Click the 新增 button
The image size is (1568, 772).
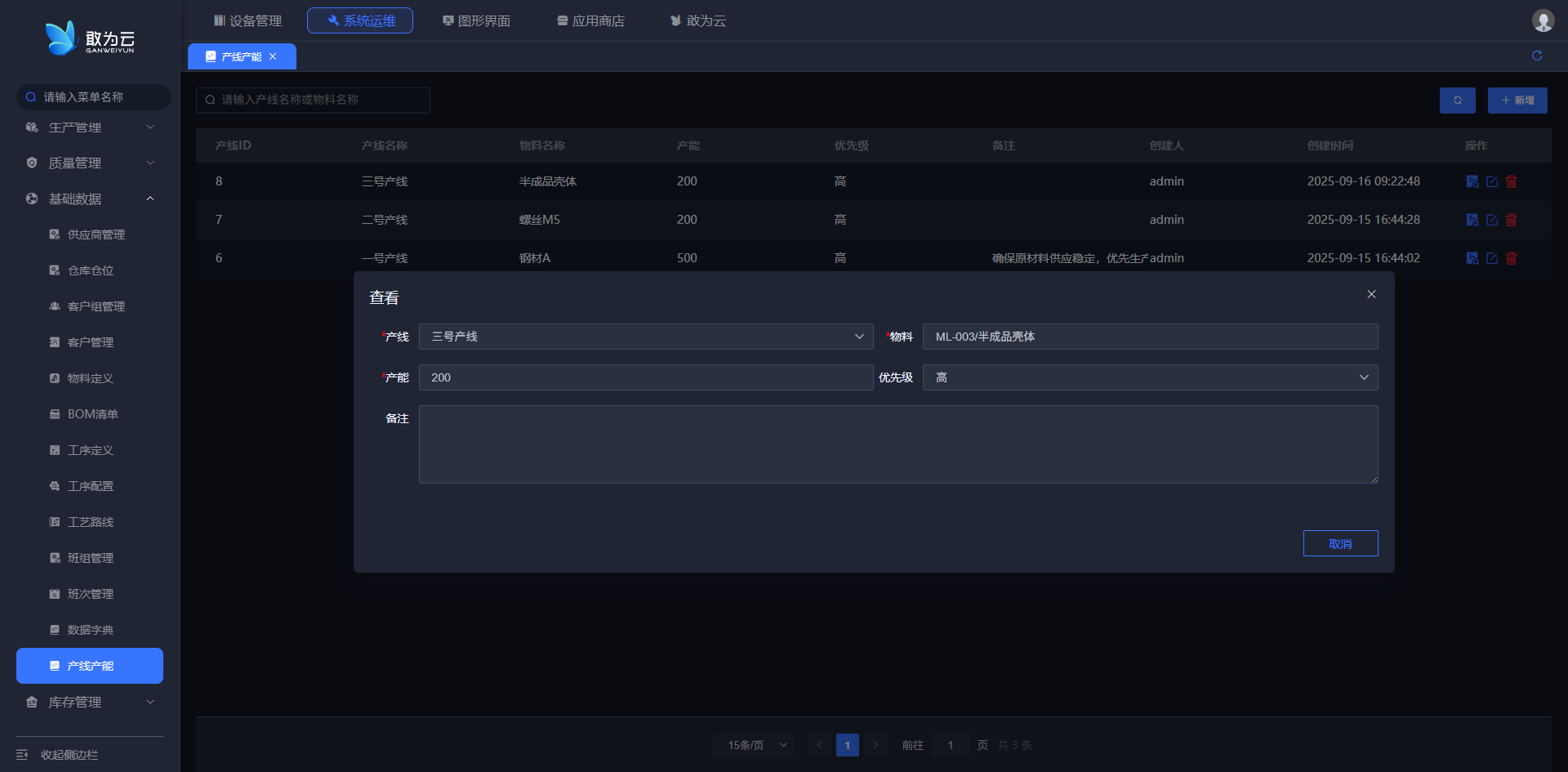coord(1517,100)
